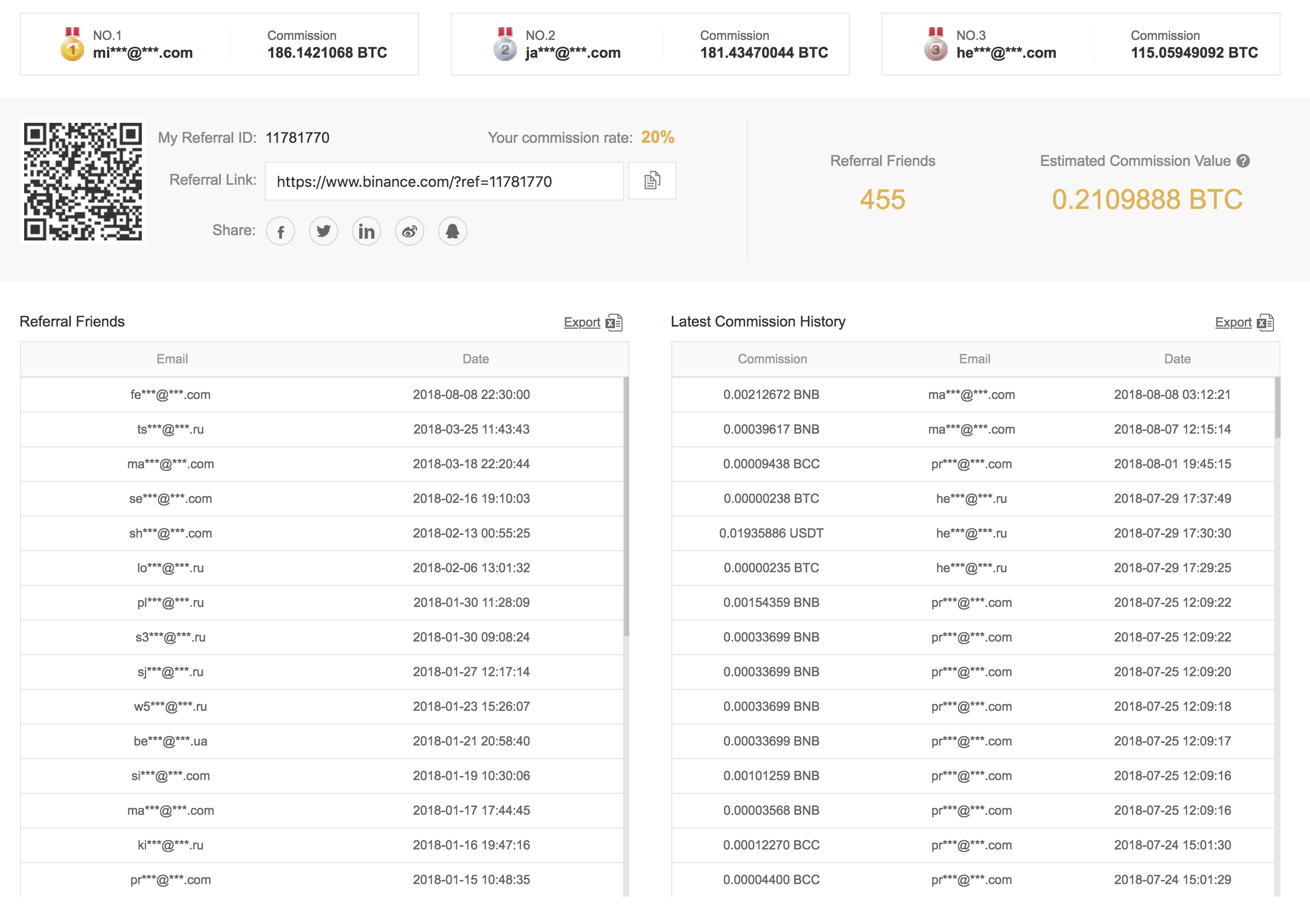1310x924 pixels.
Task: Click inside the Referral Link field
Action: pyautogui.click(x=443, y=181)
